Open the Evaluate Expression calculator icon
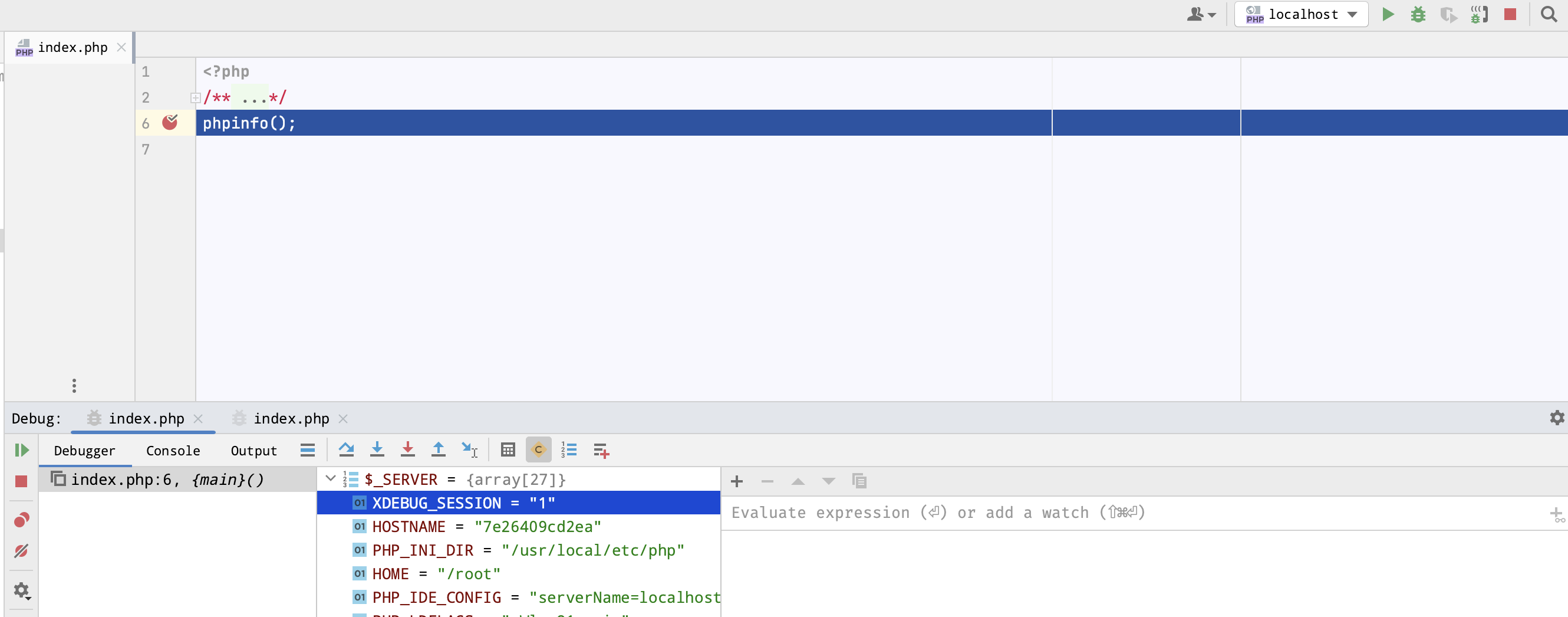Screen dimensions: 1568x617 click(x=508, y=450)
